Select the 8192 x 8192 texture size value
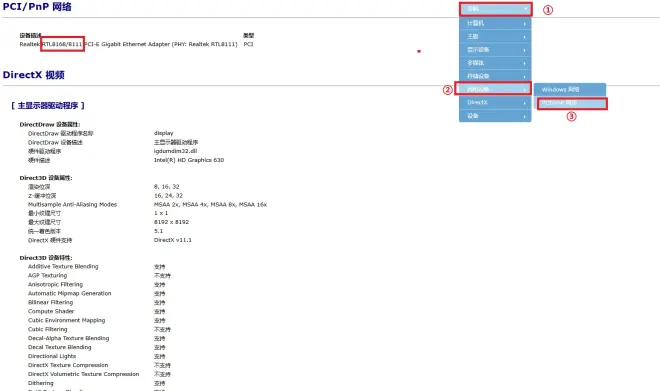 pyautogui.click(x=171, y=222)
